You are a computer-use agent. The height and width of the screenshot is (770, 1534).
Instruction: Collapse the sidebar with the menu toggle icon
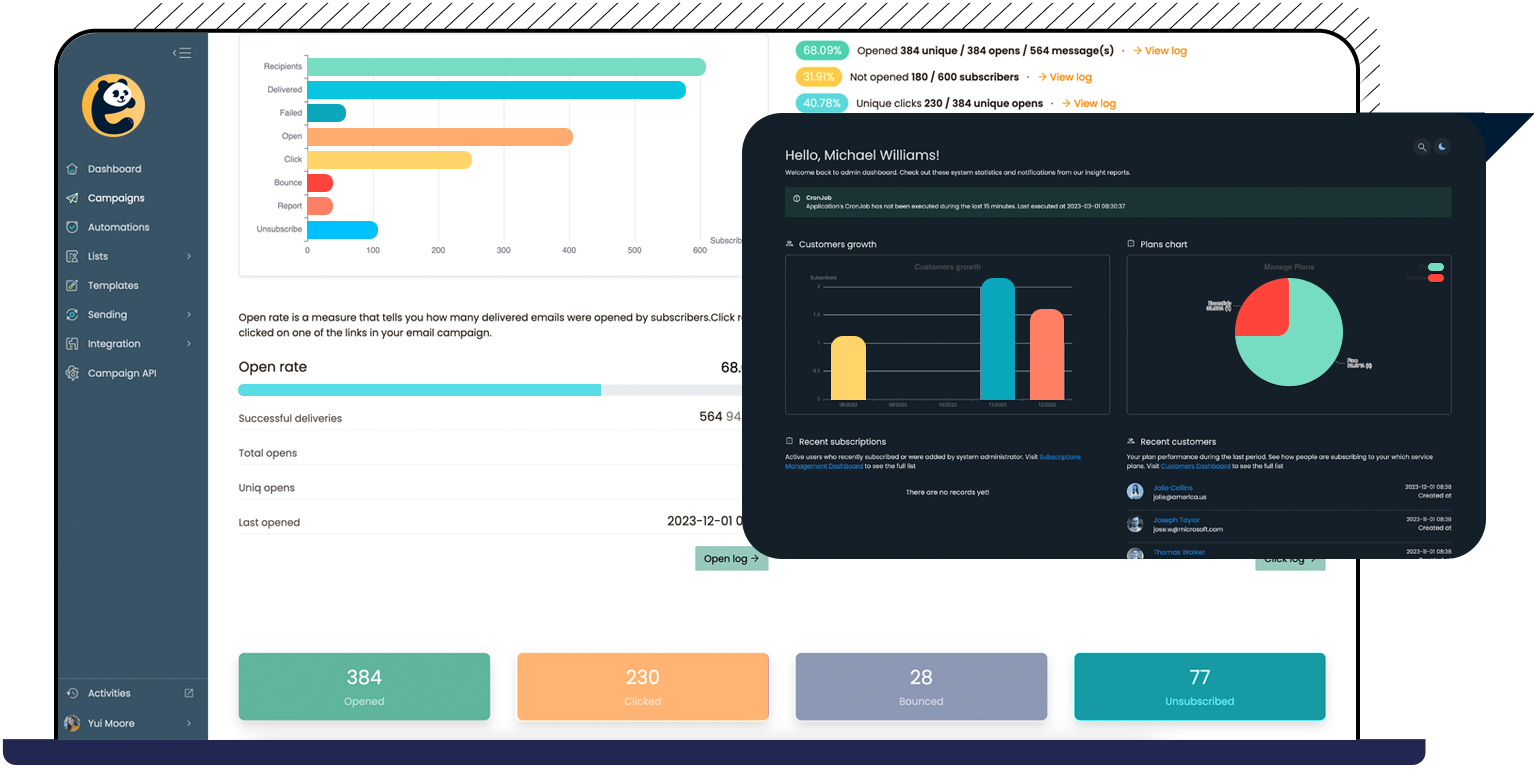click(181, 53)
